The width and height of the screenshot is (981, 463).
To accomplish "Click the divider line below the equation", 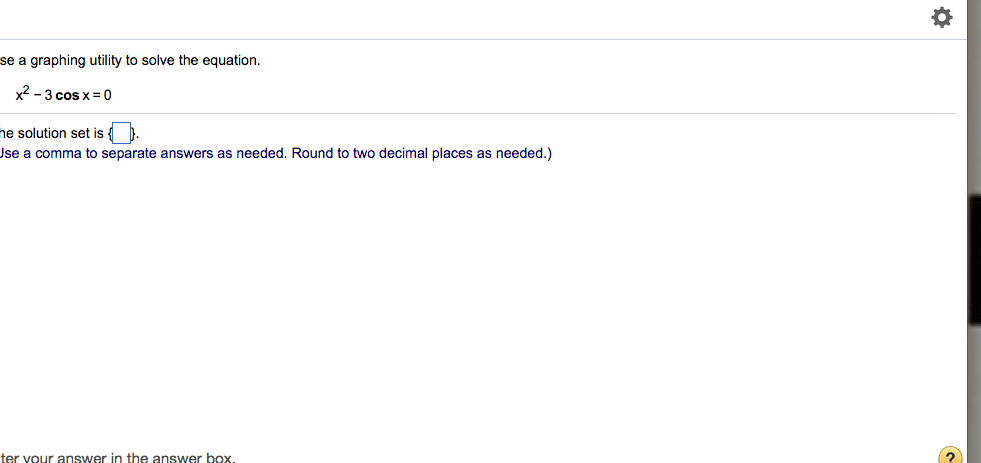I will point(478,114).
